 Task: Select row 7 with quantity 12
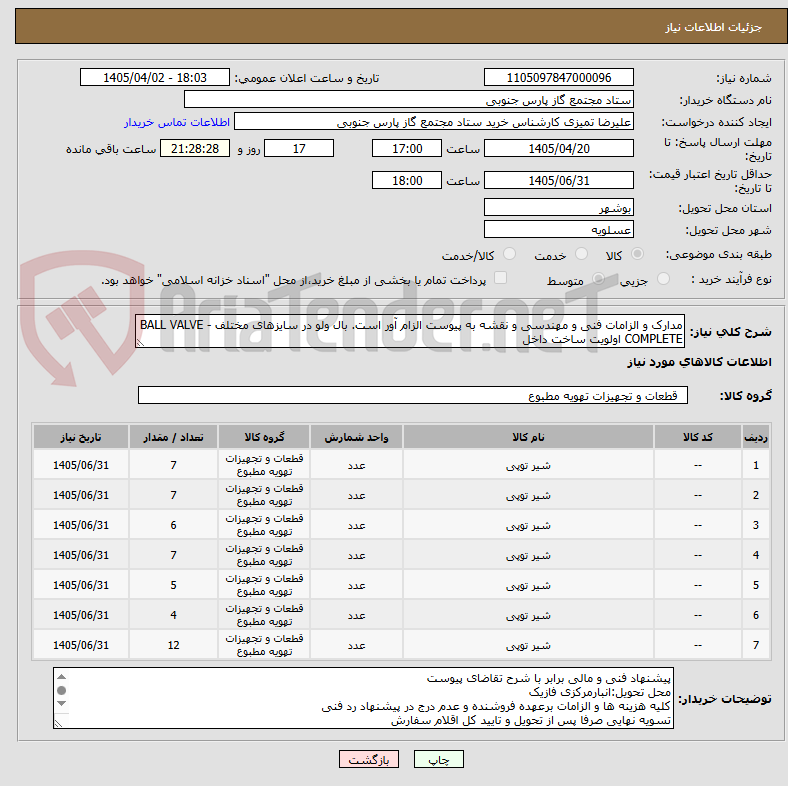click(401, 645)
